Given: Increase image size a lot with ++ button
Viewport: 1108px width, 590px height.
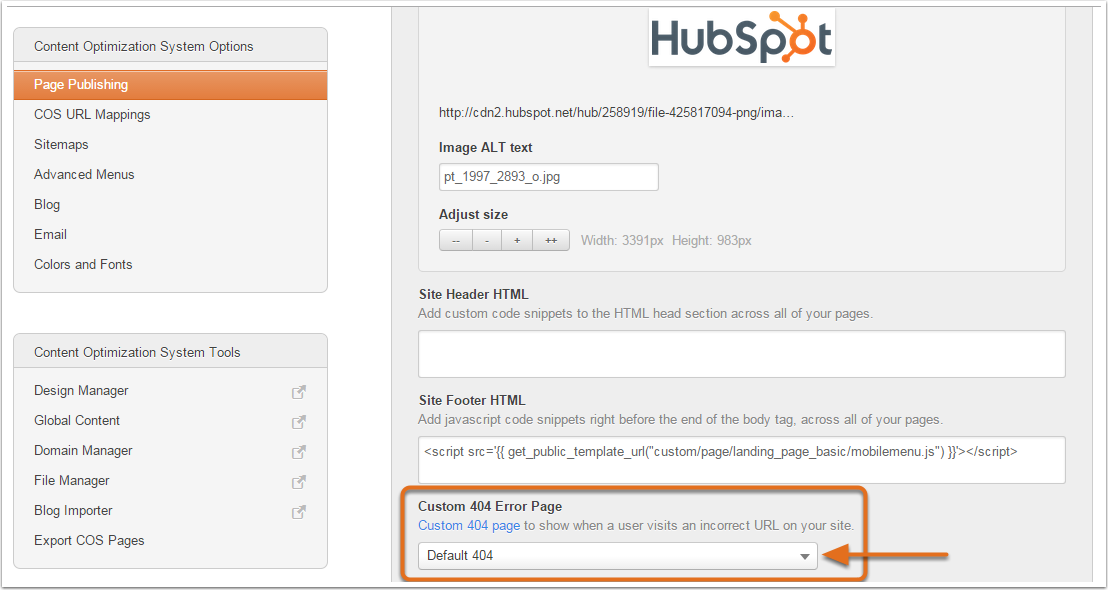Looking at the screenshot, I should coord(551,240).
